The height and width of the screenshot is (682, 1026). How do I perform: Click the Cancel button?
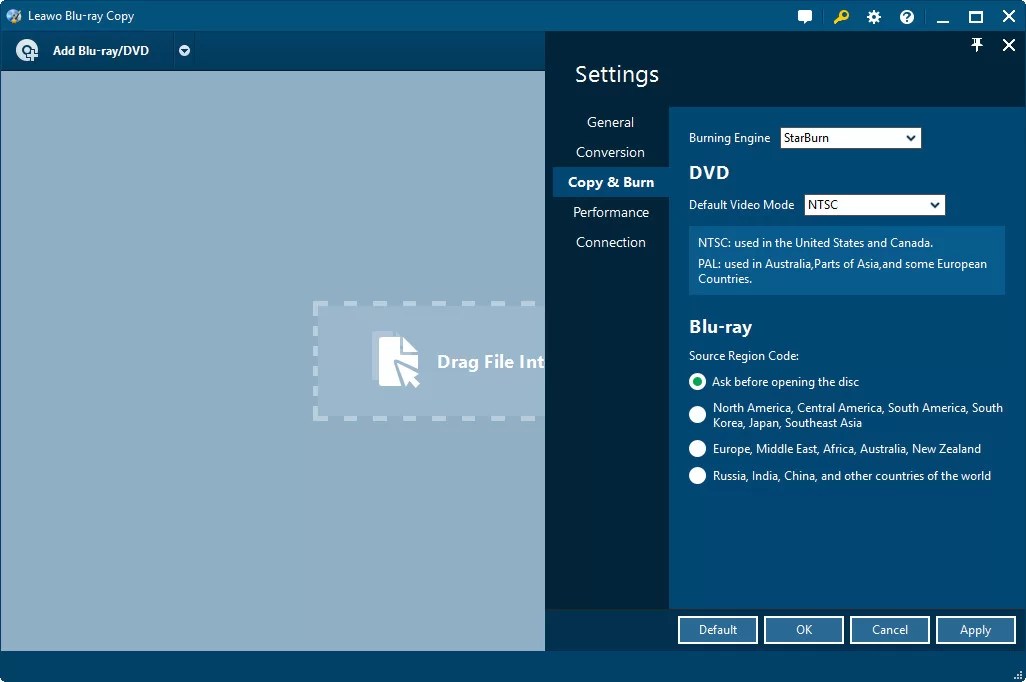click(890, 630)
